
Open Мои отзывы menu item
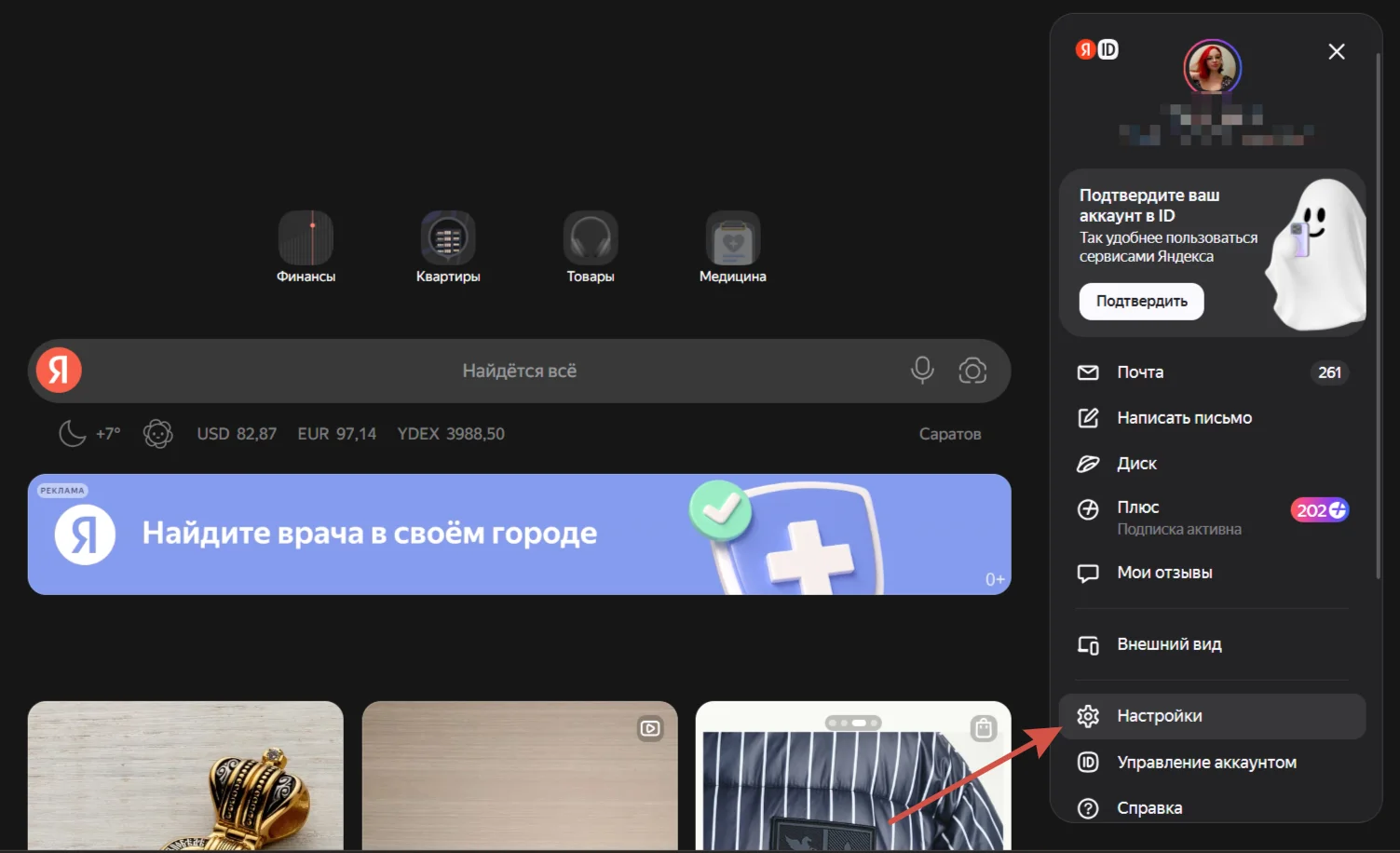(x=1212, y=573)
